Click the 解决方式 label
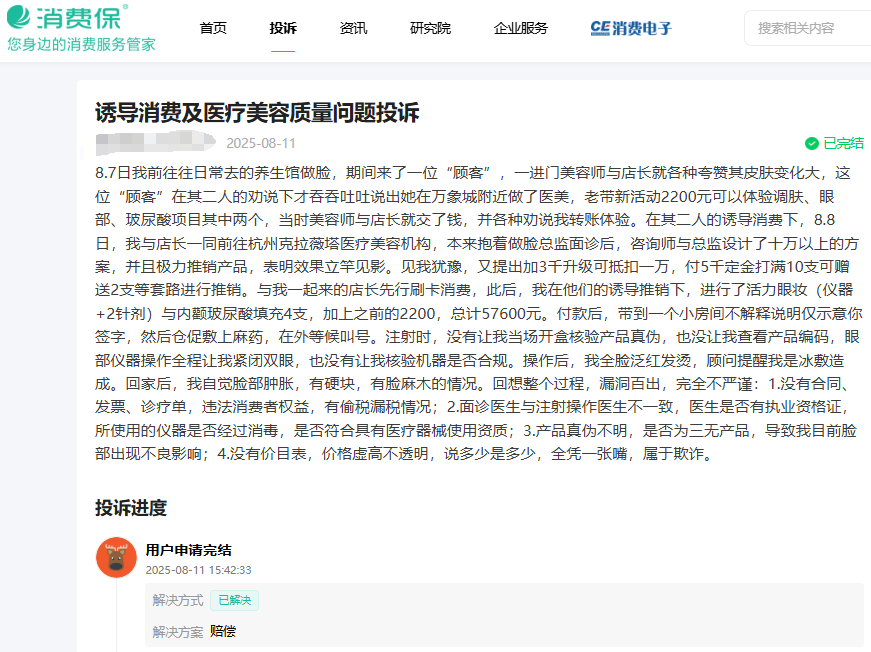871x652 pixels. (x=178, y=600)
